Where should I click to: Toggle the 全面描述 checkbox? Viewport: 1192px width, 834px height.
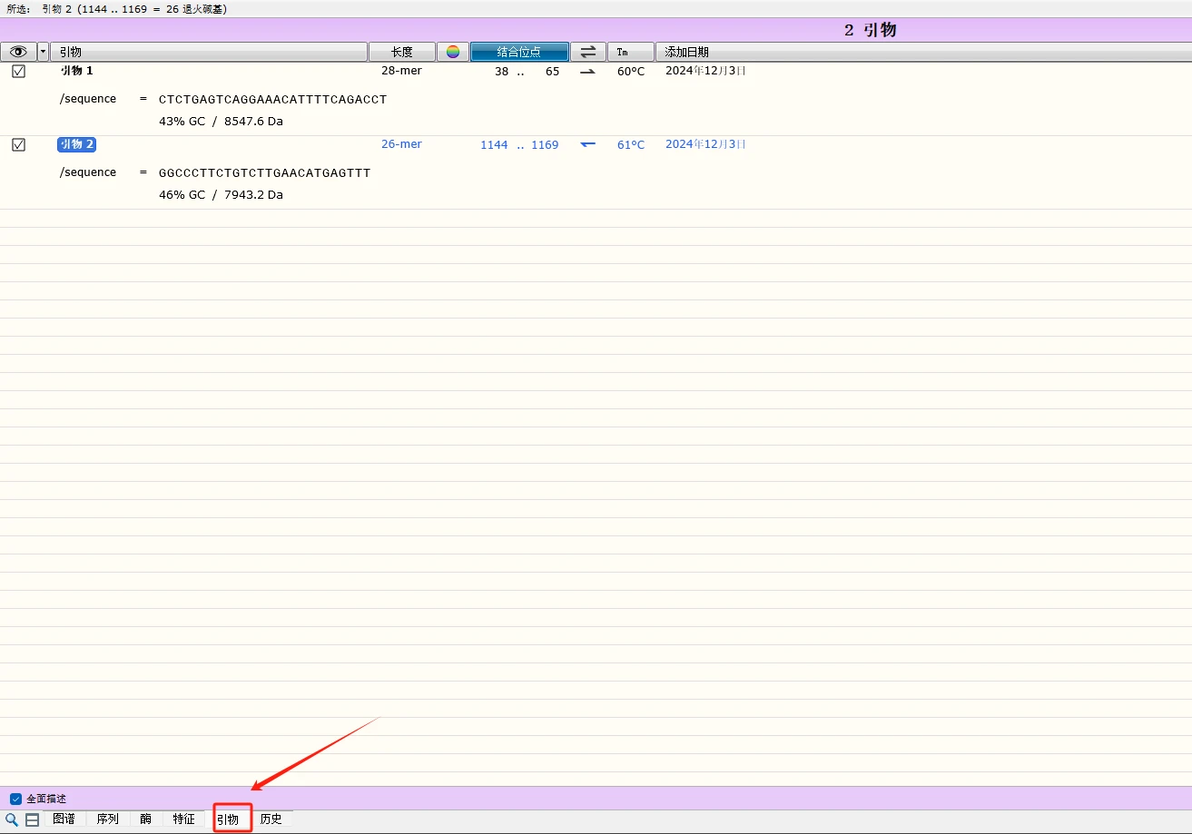click(x=15, y=798)
